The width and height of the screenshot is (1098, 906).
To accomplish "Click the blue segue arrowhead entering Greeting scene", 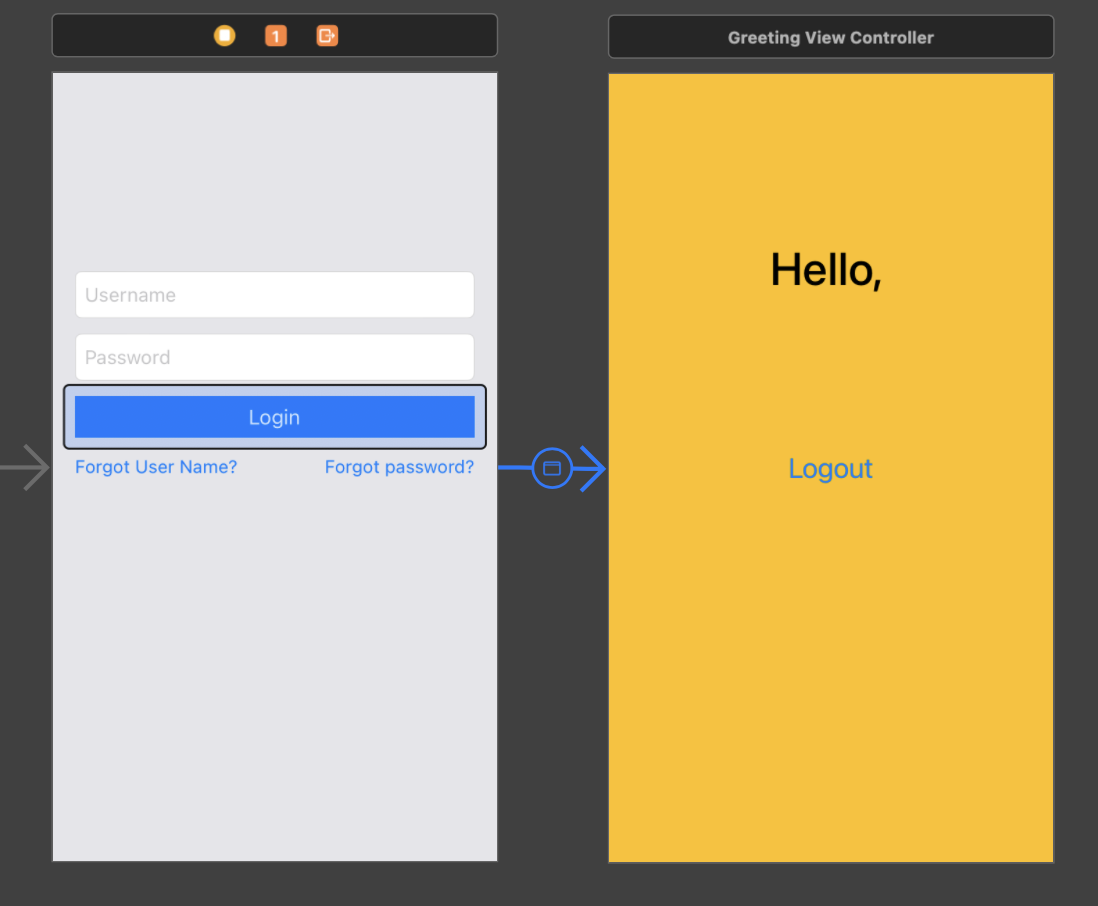I will pyautogui.click(x=597, y=468).
